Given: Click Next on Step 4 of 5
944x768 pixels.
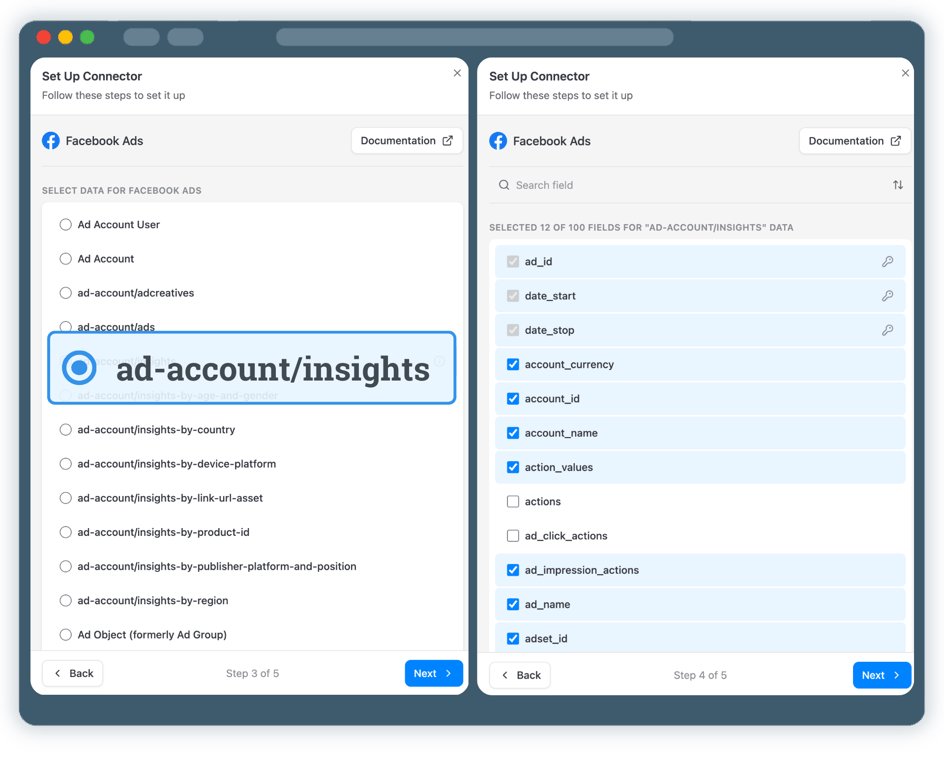Looking at the screenshot, I should [881, 675].
